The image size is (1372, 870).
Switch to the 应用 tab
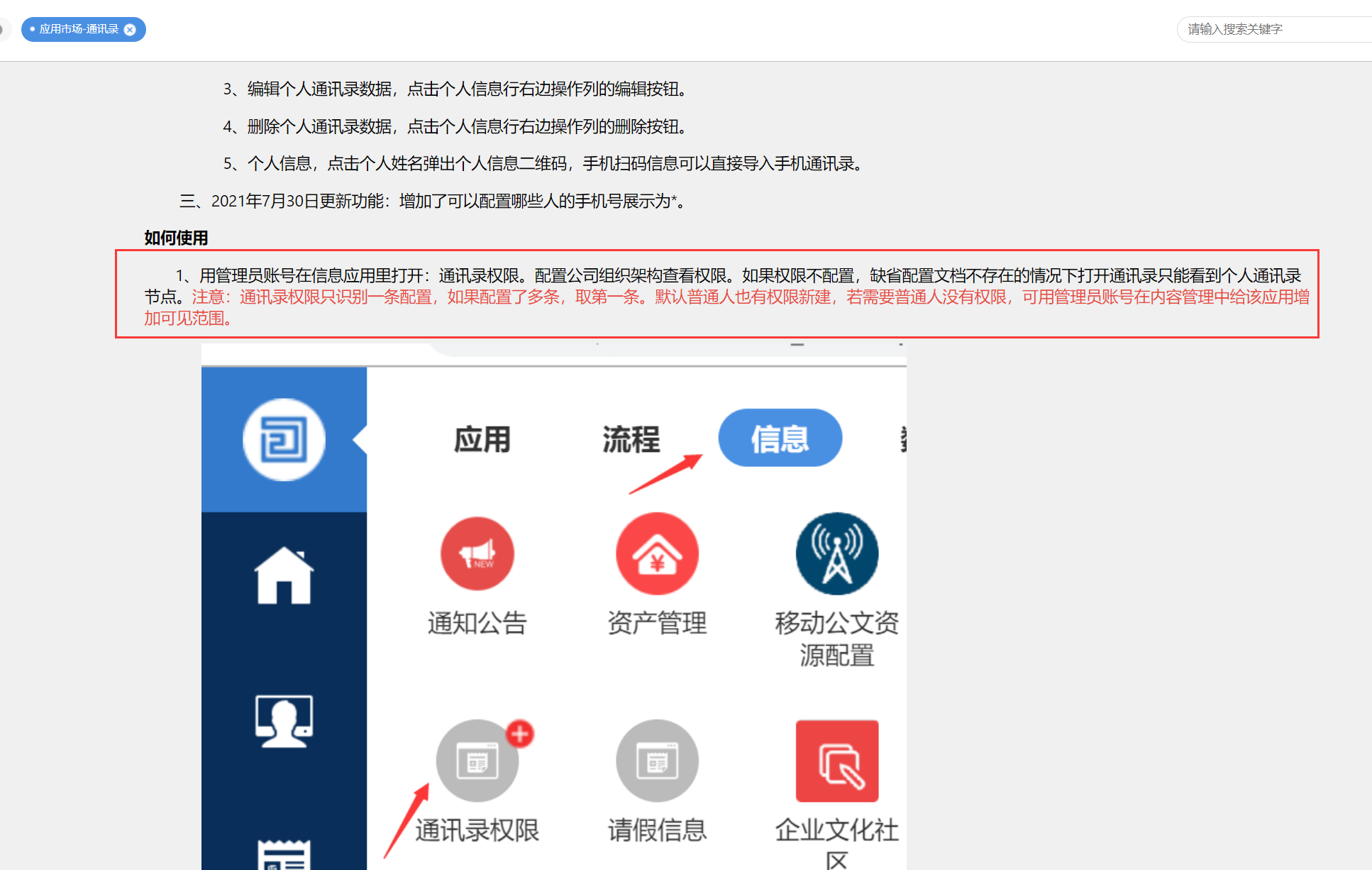(482, 439)
